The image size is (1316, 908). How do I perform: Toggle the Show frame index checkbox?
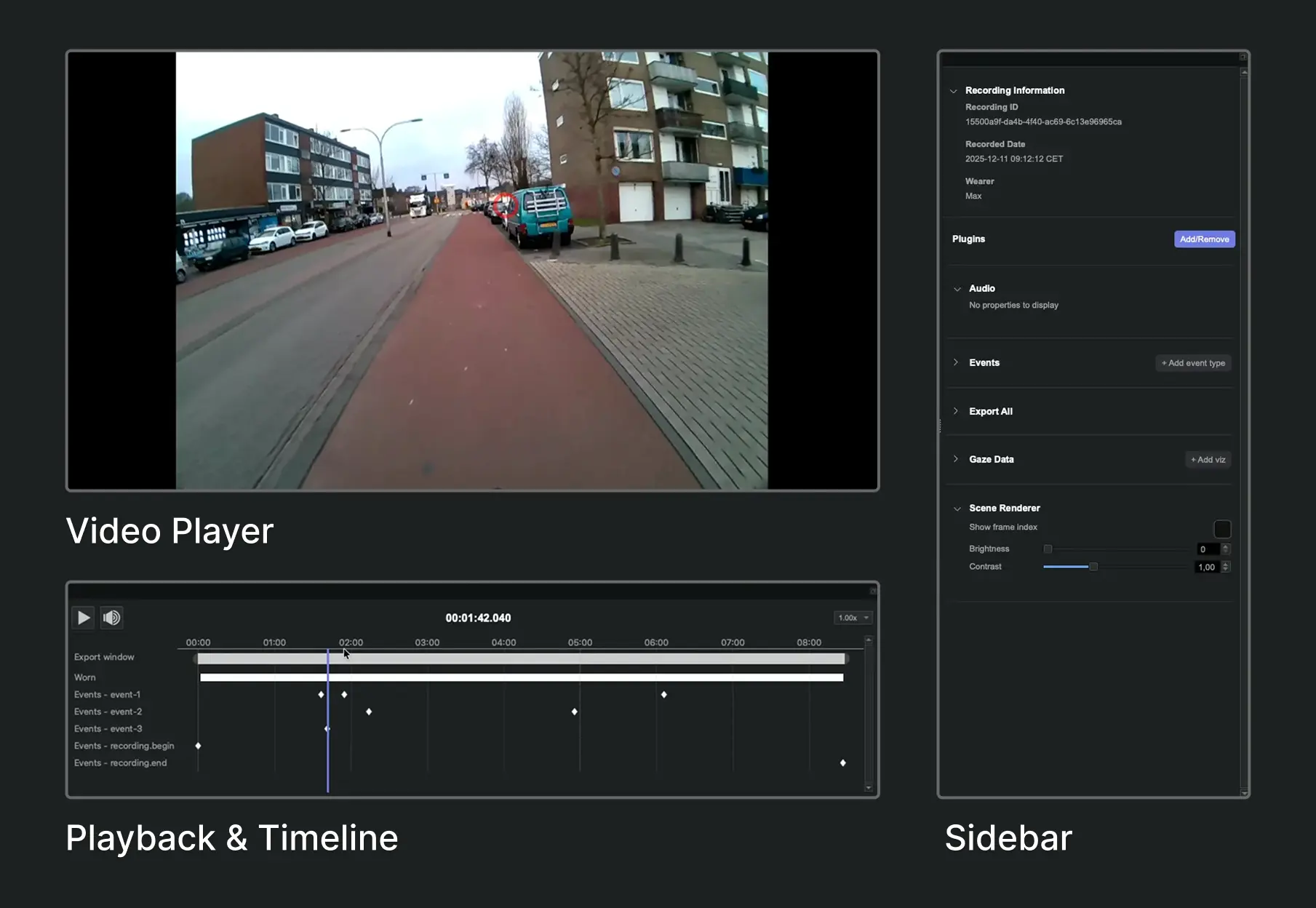coord(1221,529)
